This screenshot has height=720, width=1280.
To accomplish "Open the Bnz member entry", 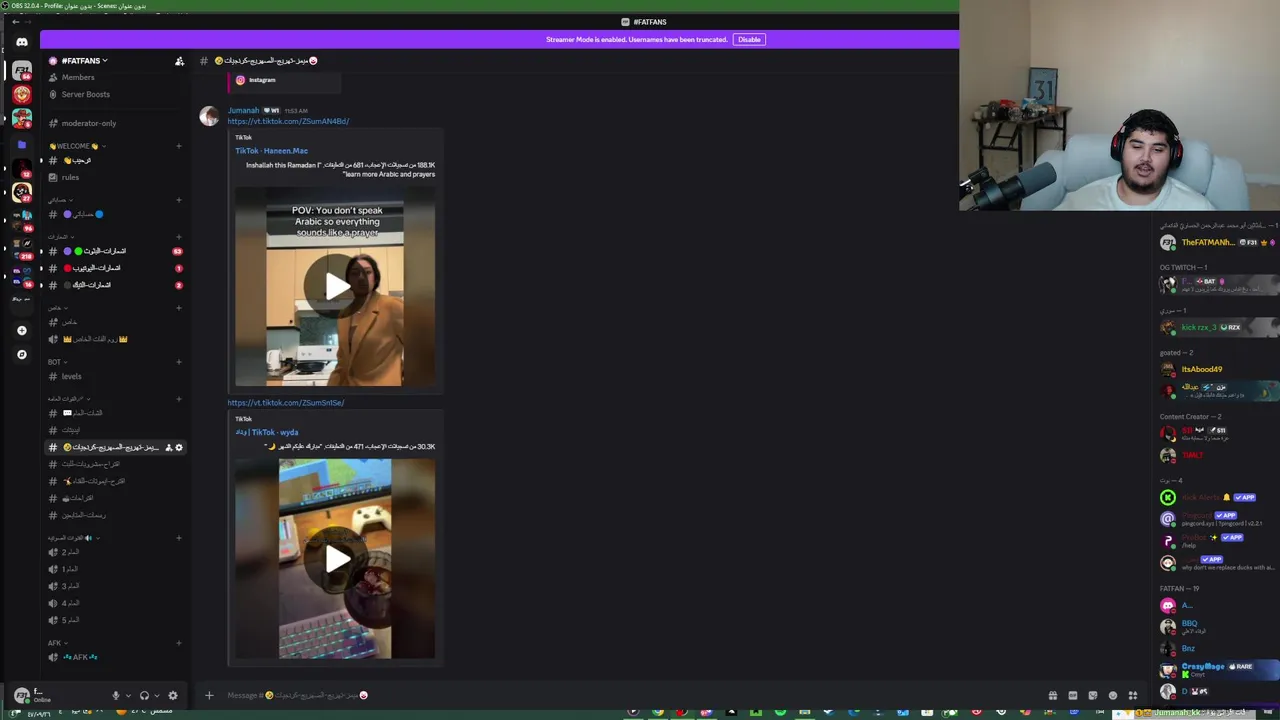I will click(x=1218, y=648).
